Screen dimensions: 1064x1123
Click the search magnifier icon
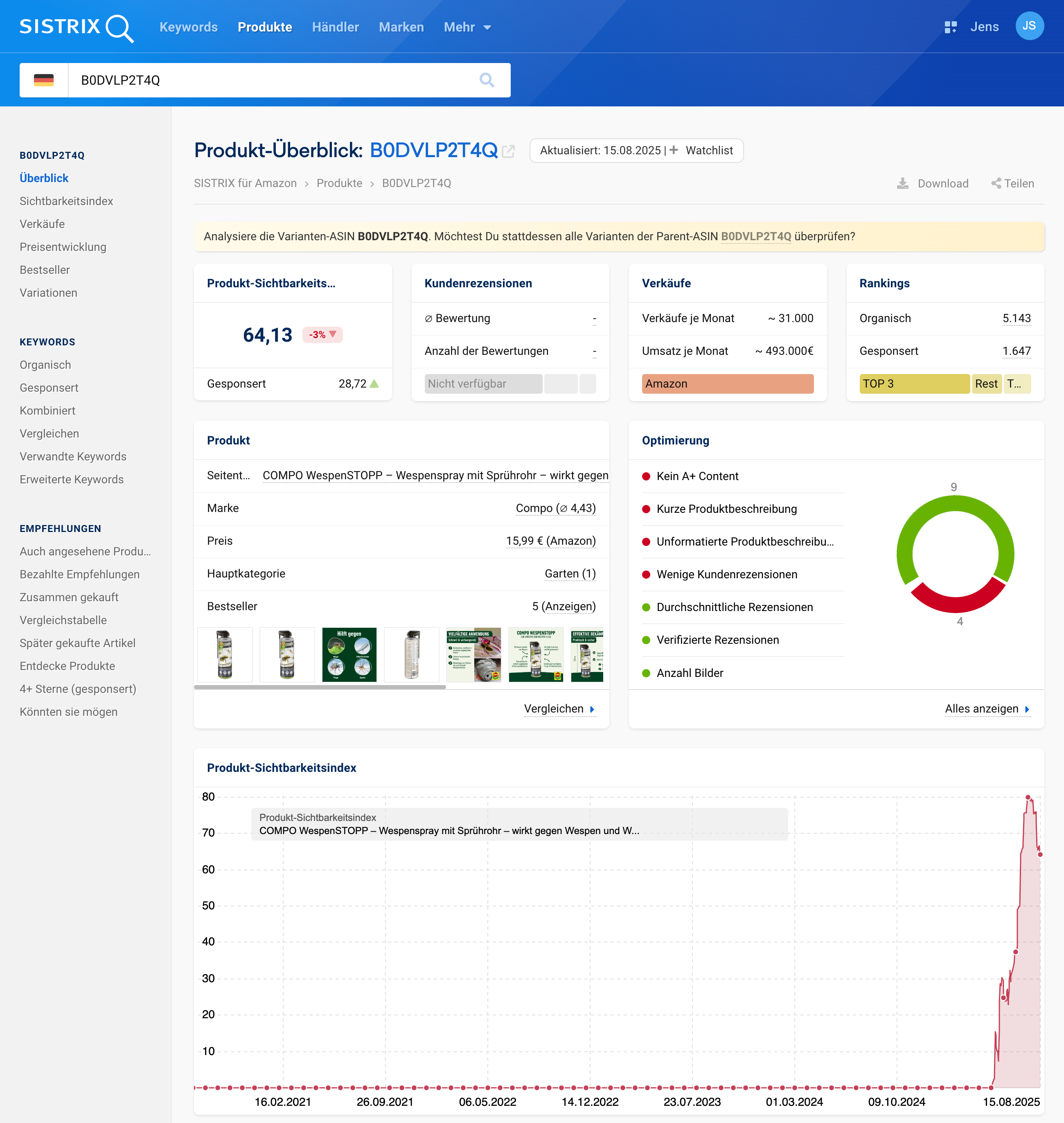(487, 79)
